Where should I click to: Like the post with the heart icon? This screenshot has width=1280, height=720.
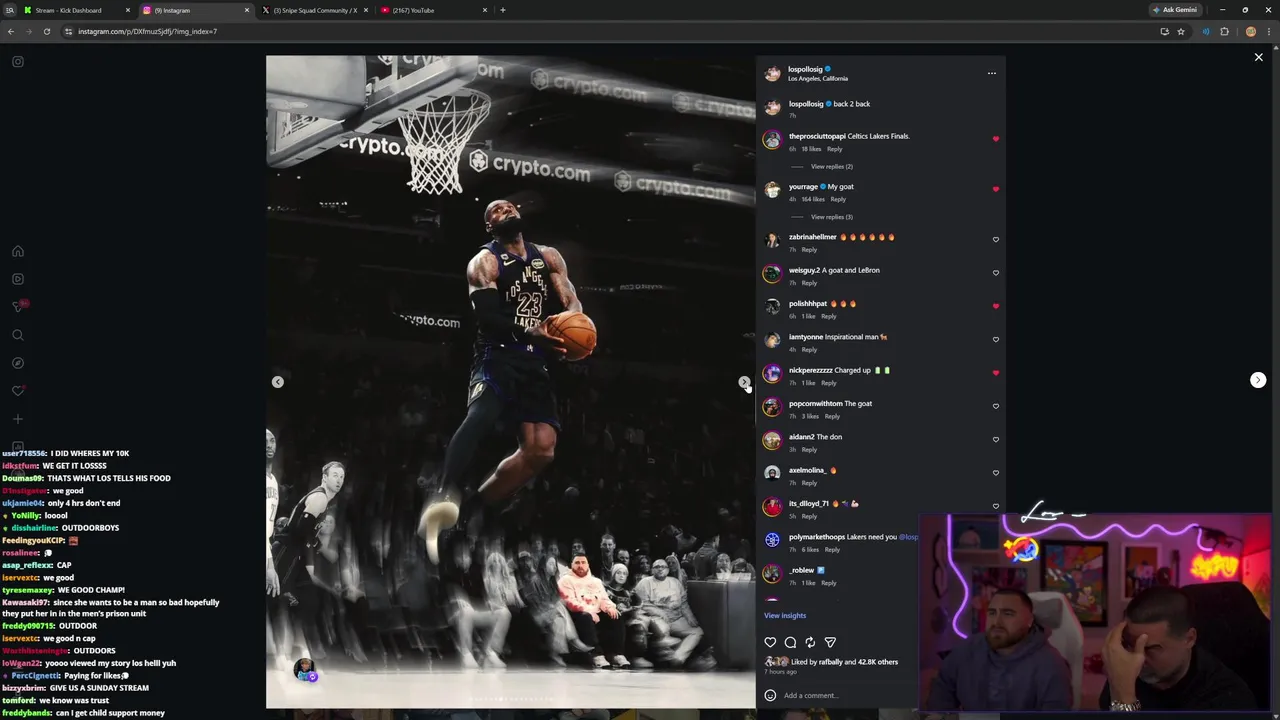[x=770, y=642]
